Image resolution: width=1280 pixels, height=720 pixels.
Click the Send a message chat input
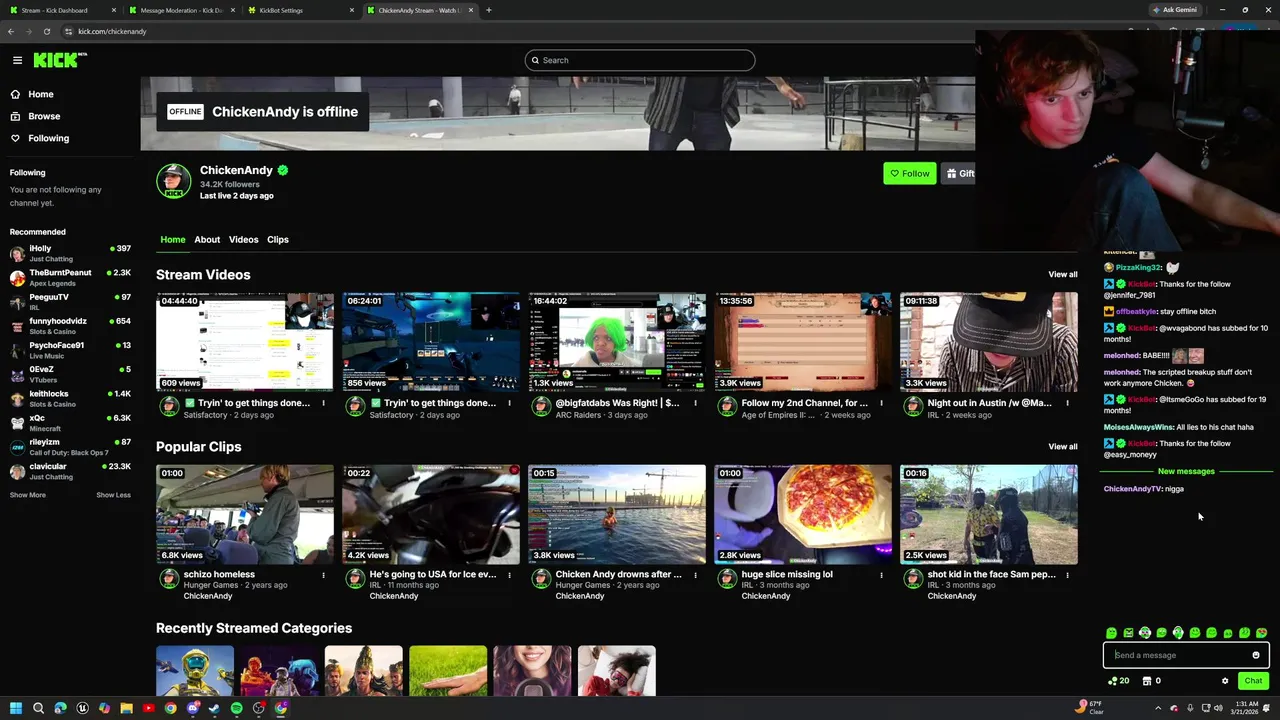(x=1186, y=655)
